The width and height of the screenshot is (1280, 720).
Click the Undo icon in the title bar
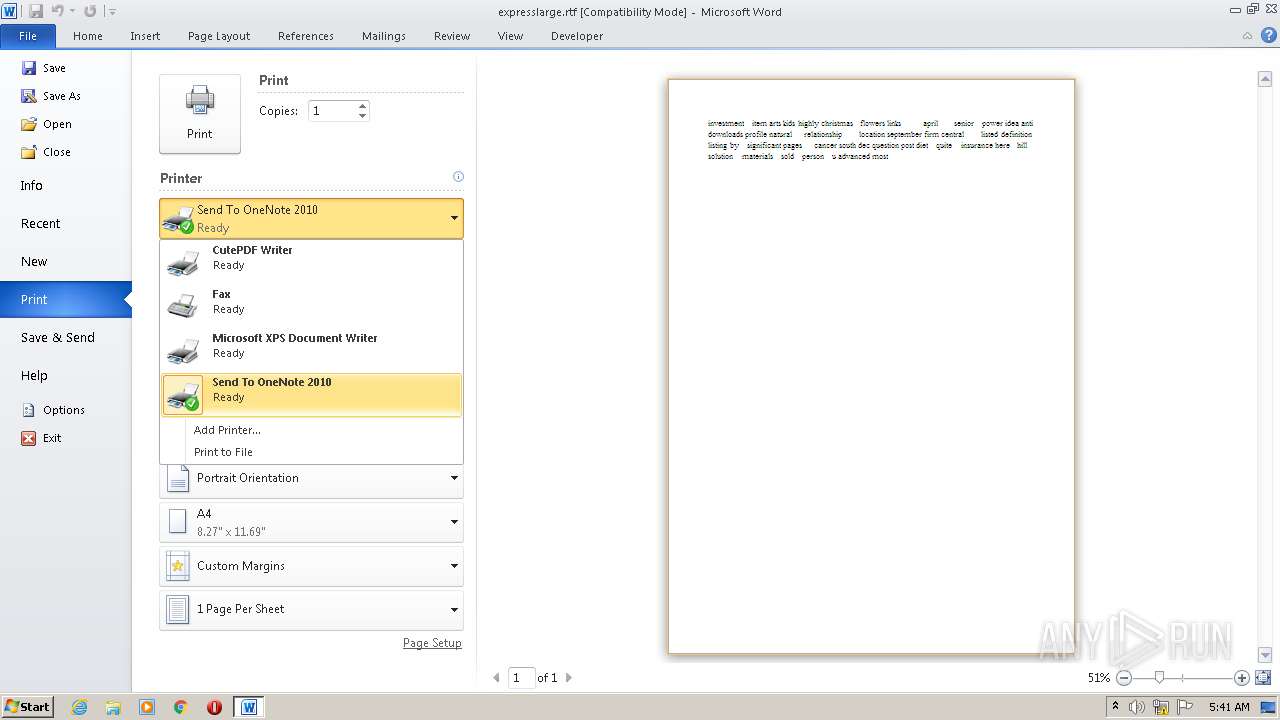[58, 11]
